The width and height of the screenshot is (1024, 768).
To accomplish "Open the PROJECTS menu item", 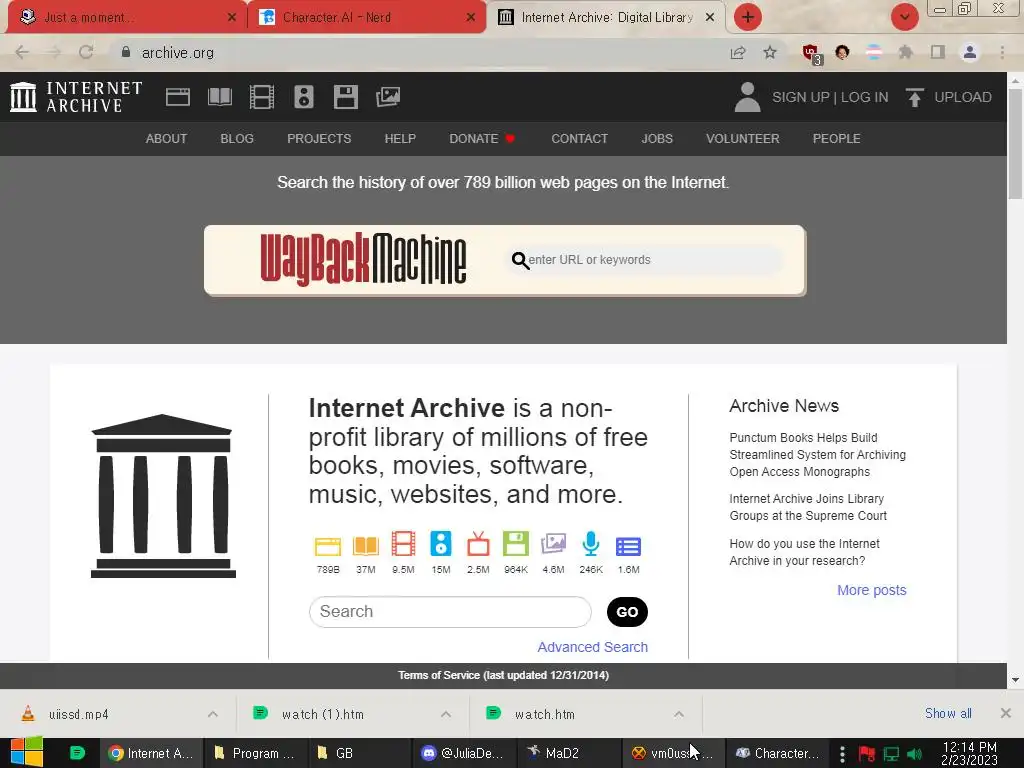I will 319,138.
